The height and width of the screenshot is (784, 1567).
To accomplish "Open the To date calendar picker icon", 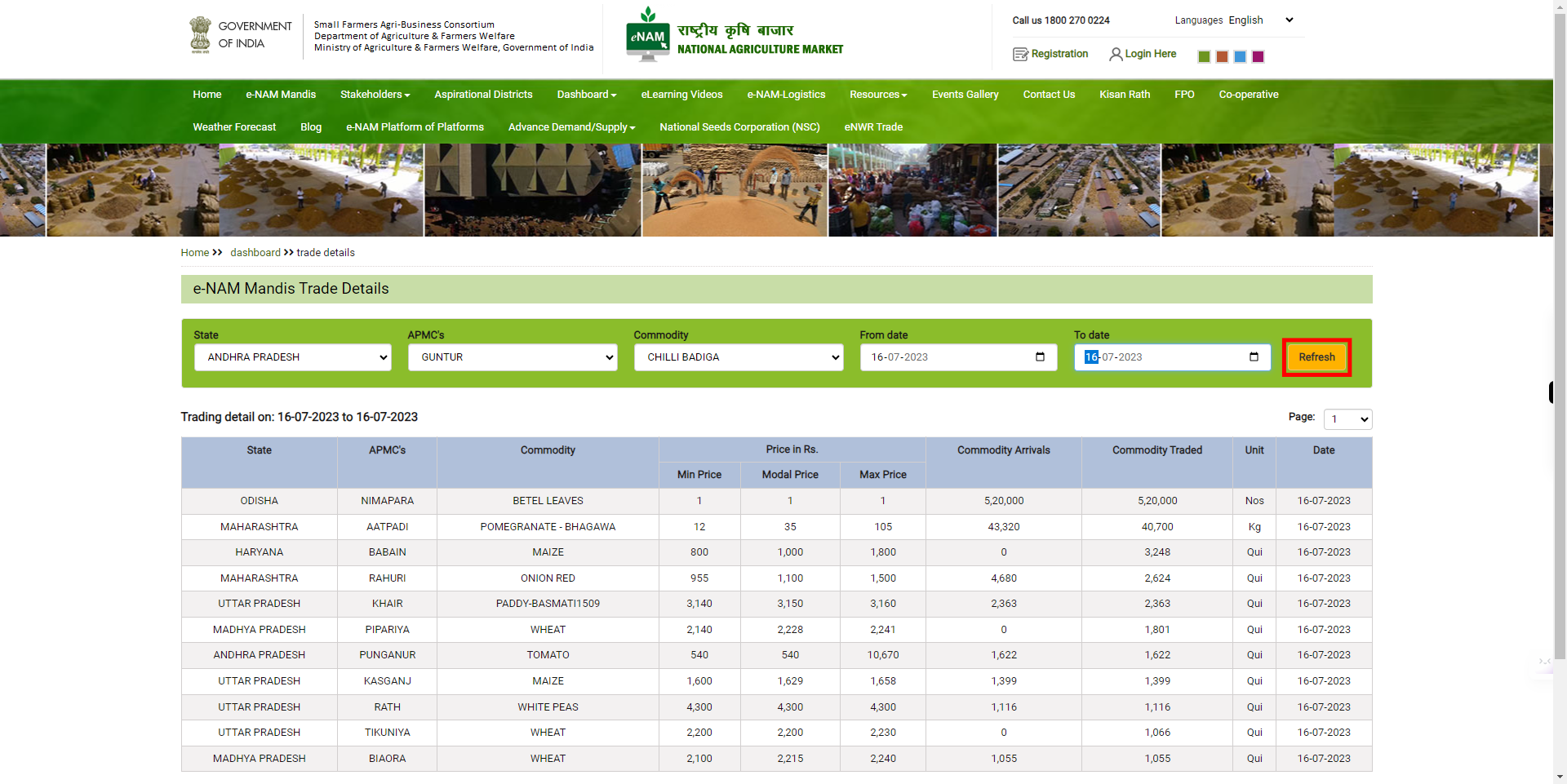I will (1254, 357).
